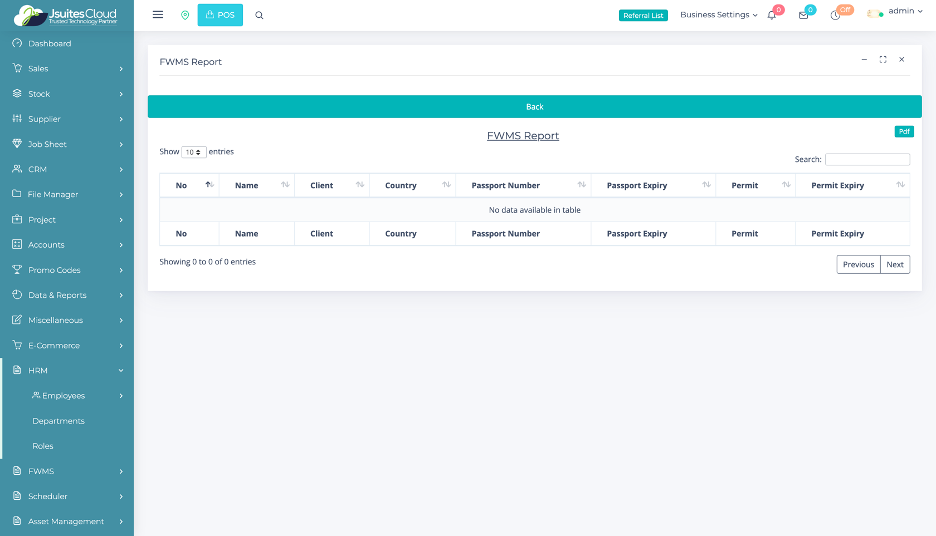936x536 pixels.
Task: Open the Dashboard sidebar item
Action: 49,44
